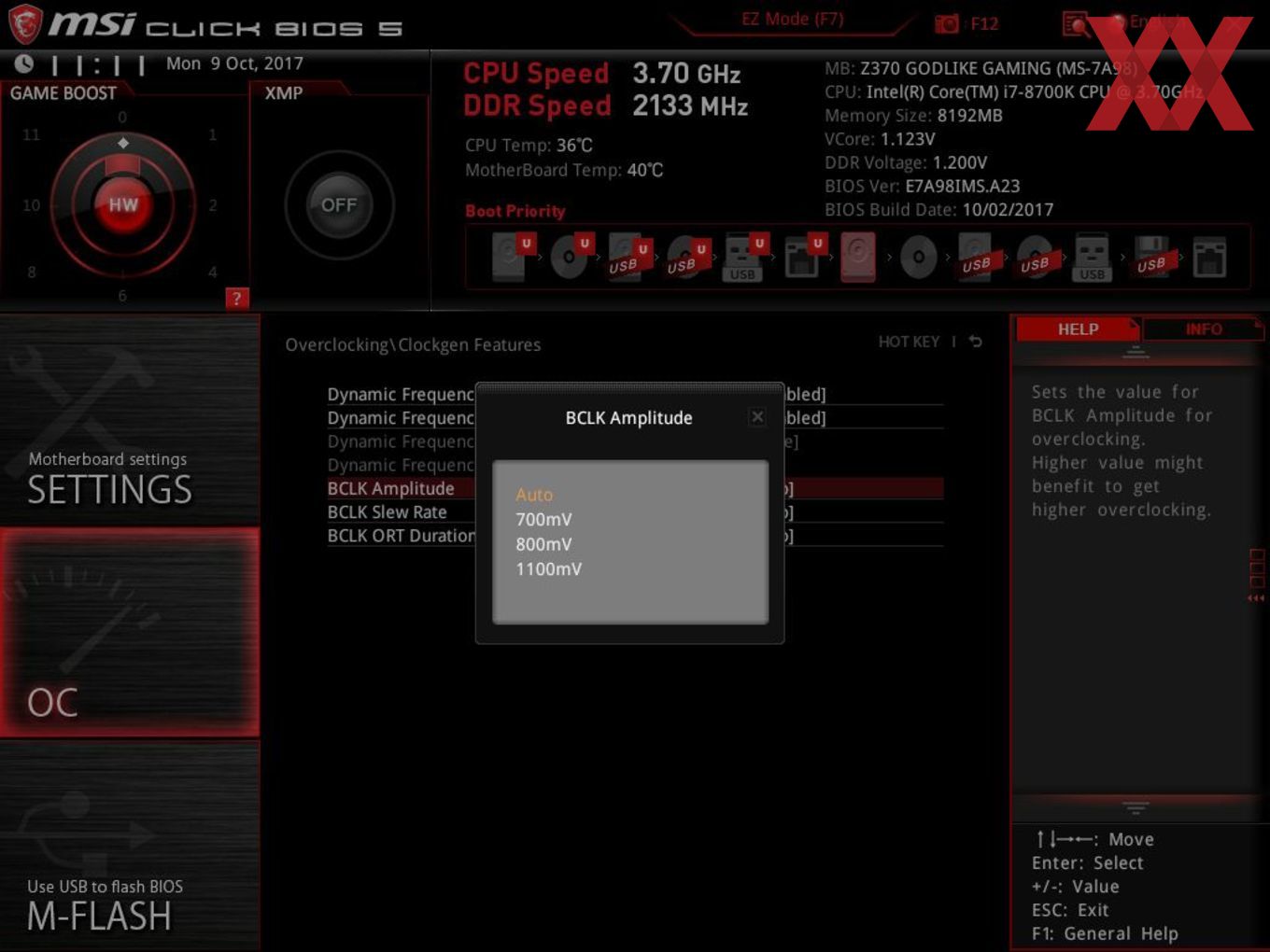1270x952 pixels.
Task: Open the BIOS search magnifier icon
Action: (1076, 23)
